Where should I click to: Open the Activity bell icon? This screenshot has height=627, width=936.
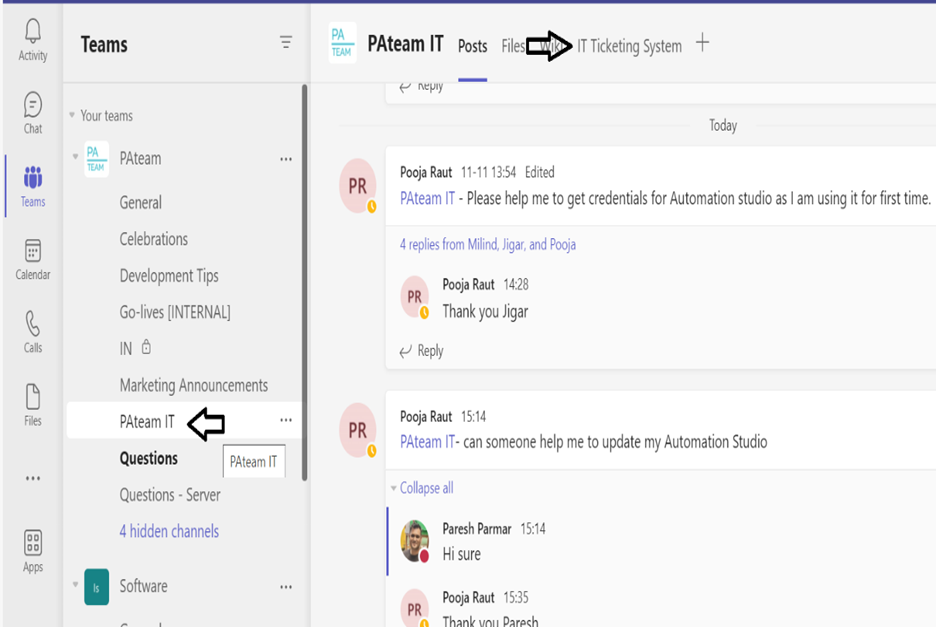pyautogui.click(x=33, y=39)
